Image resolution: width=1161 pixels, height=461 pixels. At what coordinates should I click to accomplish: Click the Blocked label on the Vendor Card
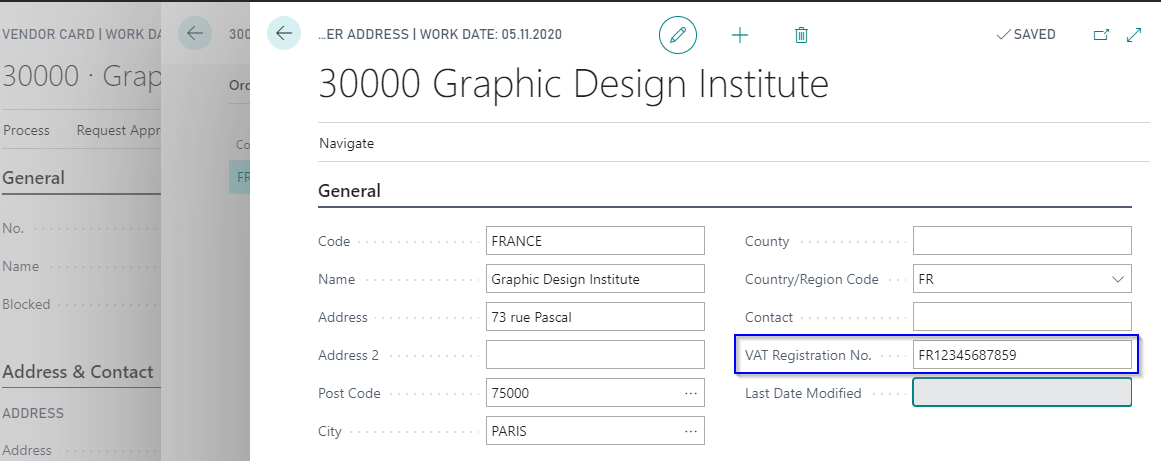pos(26,304)
